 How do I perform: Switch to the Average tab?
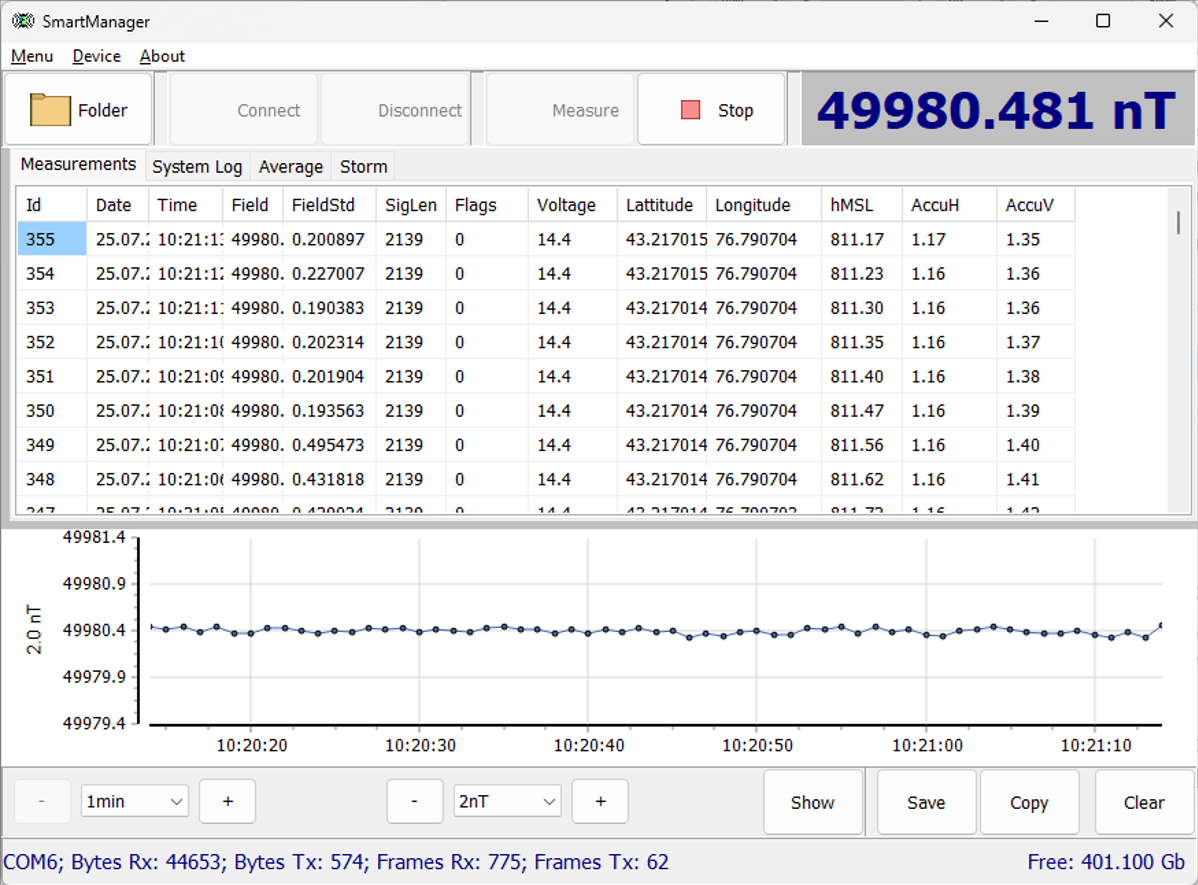(x=290, y=166)
